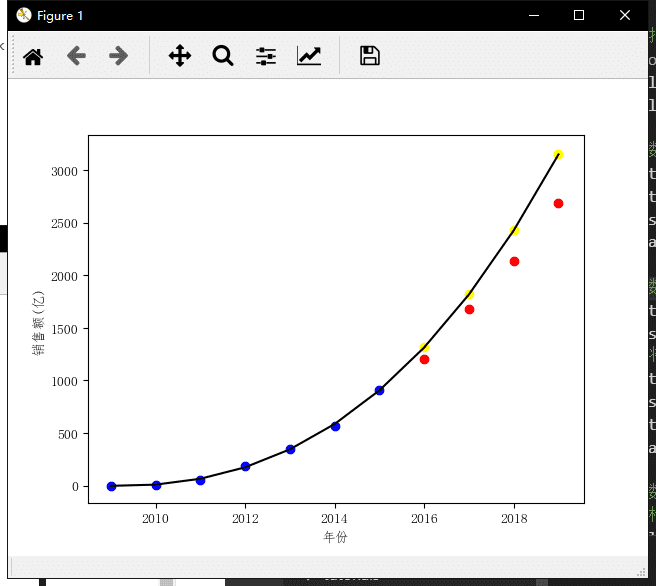Click the 3000 y-axis tick label
The image size is (656, 586).
[x=64, y=171]
